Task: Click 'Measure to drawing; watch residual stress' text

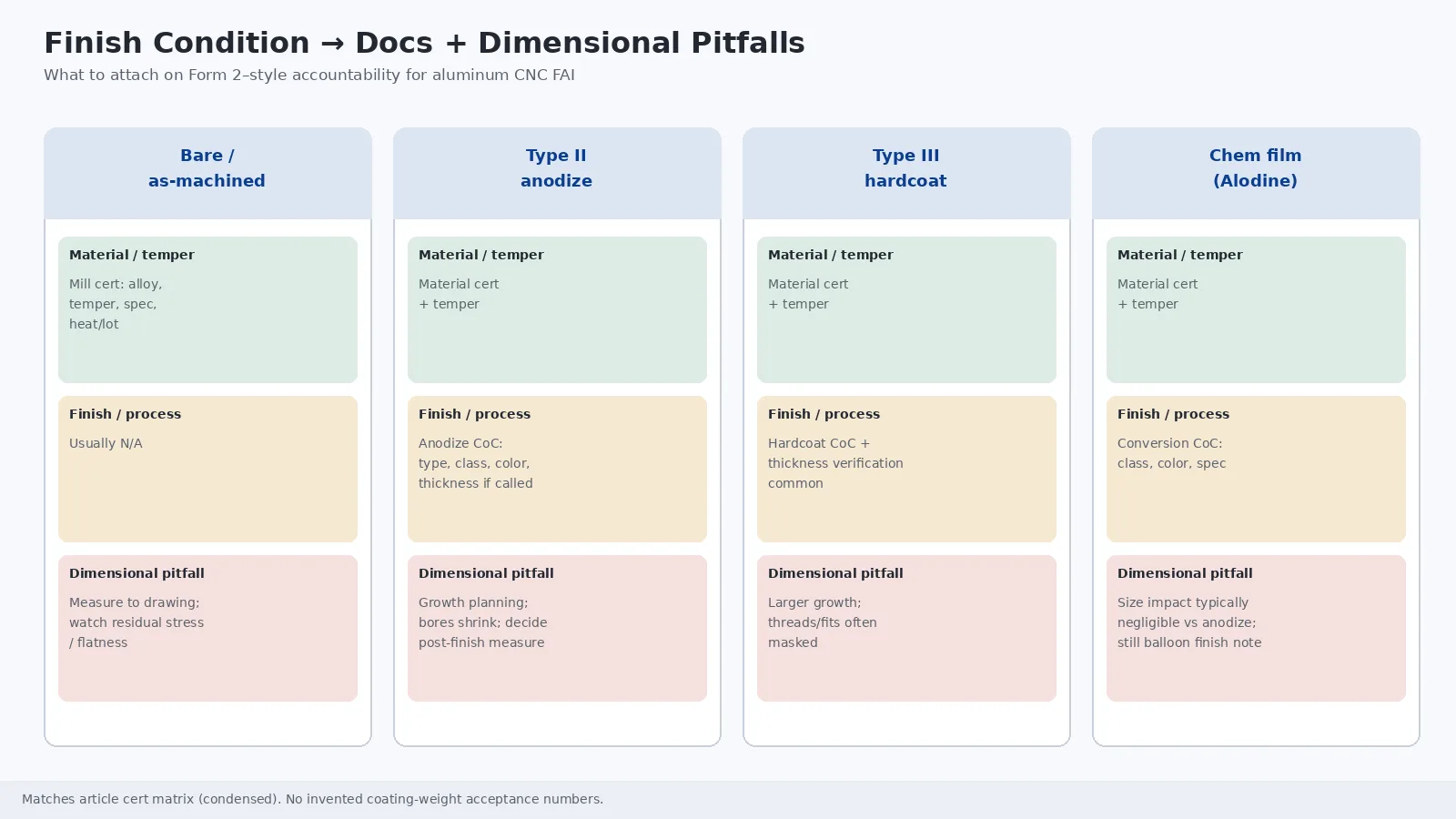Action: [136, 612]
